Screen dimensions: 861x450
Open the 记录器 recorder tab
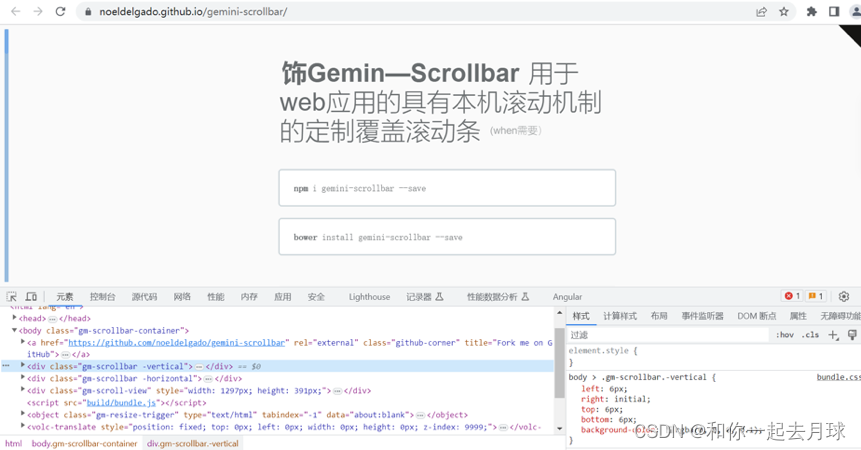tap(424, 297)
